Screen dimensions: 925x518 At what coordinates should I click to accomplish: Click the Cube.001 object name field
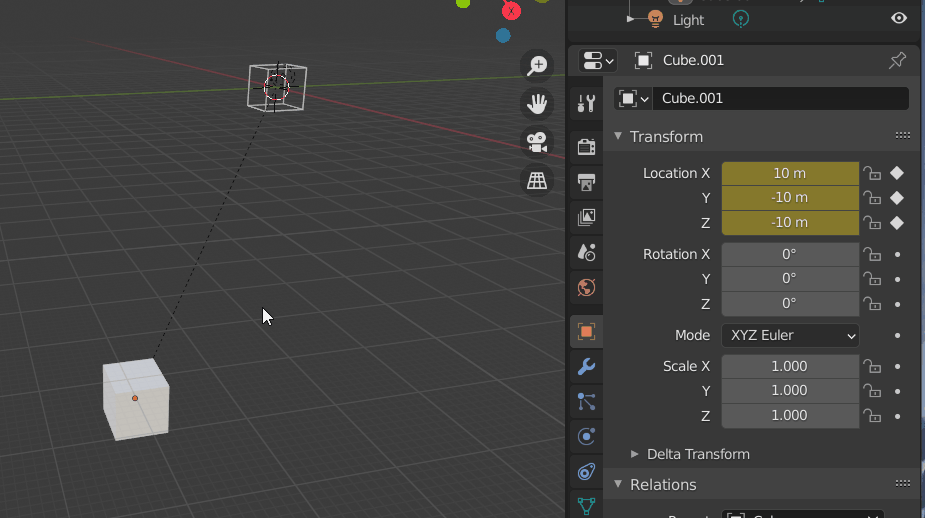point(780,99)
